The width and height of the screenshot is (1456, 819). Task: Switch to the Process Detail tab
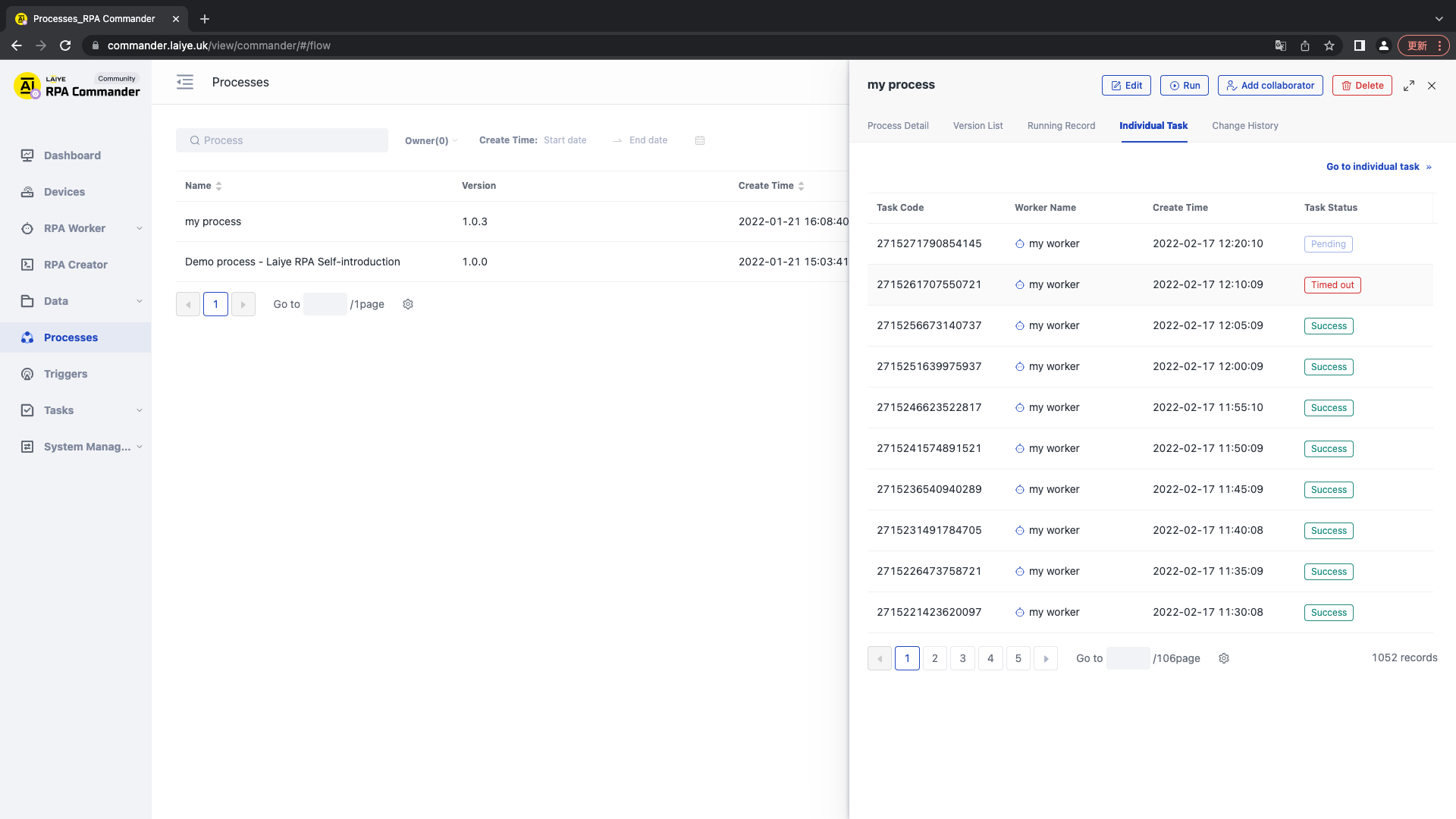point(898,126)
